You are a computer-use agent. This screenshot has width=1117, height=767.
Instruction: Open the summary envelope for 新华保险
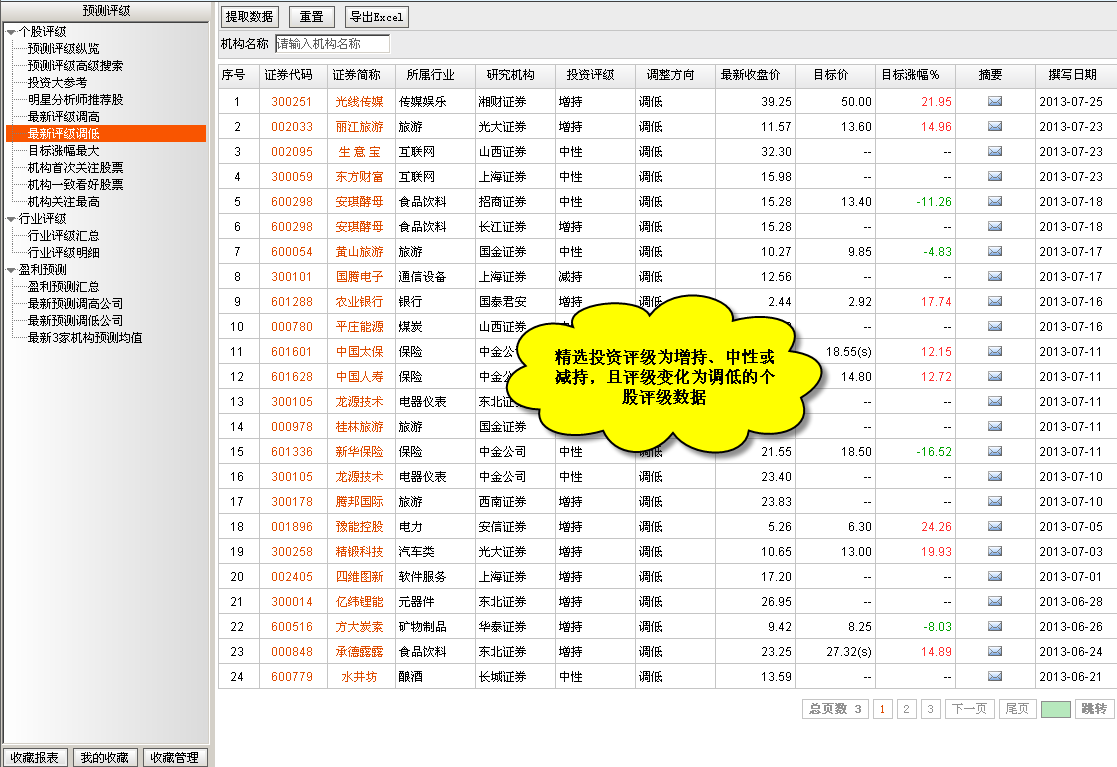coord(994,452)
